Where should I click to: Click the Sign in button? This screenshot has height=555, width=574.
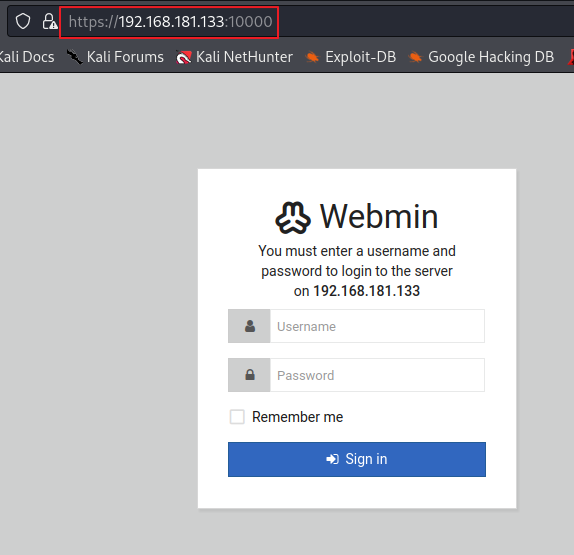point(357,459)
